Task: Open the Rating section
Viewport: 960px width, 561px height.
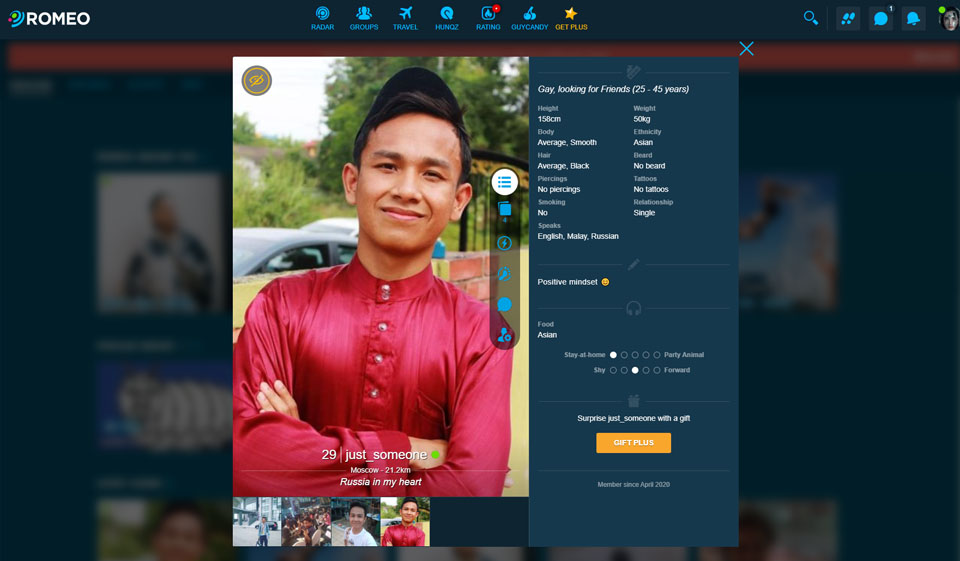Action: [x=488, y=18]
